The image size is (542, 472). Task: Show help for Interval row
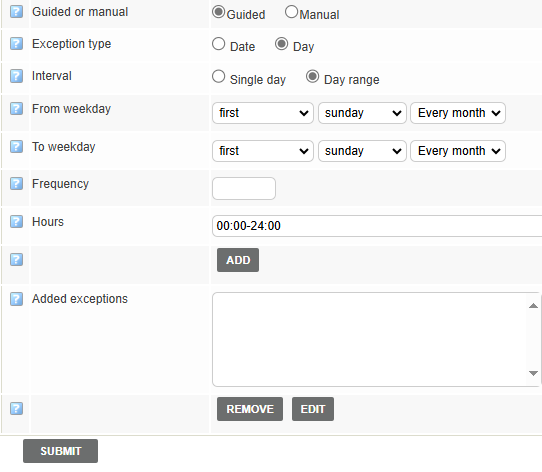(x=16, y=76)
